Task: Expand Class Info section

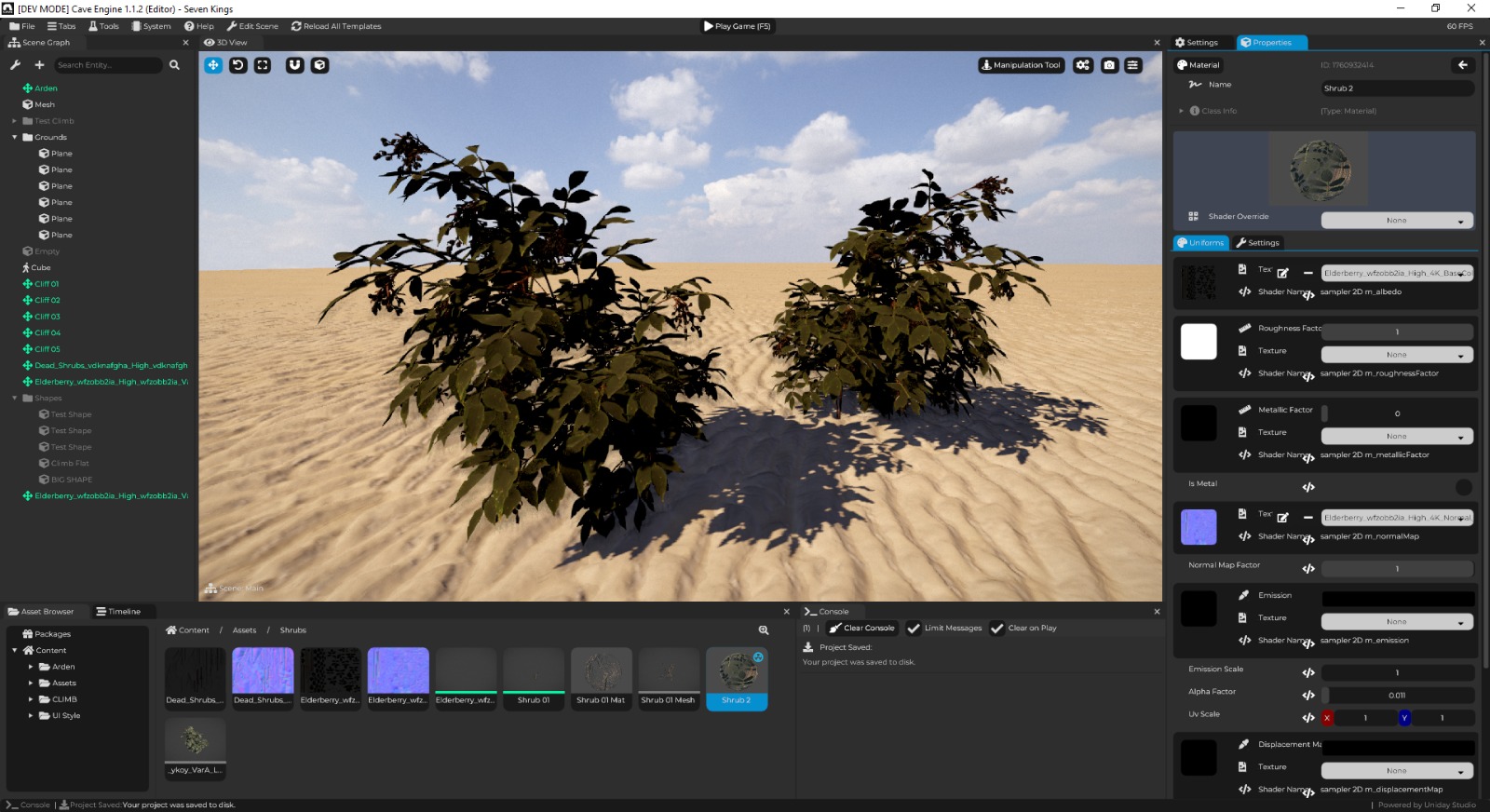Action: click(1182, 111)
